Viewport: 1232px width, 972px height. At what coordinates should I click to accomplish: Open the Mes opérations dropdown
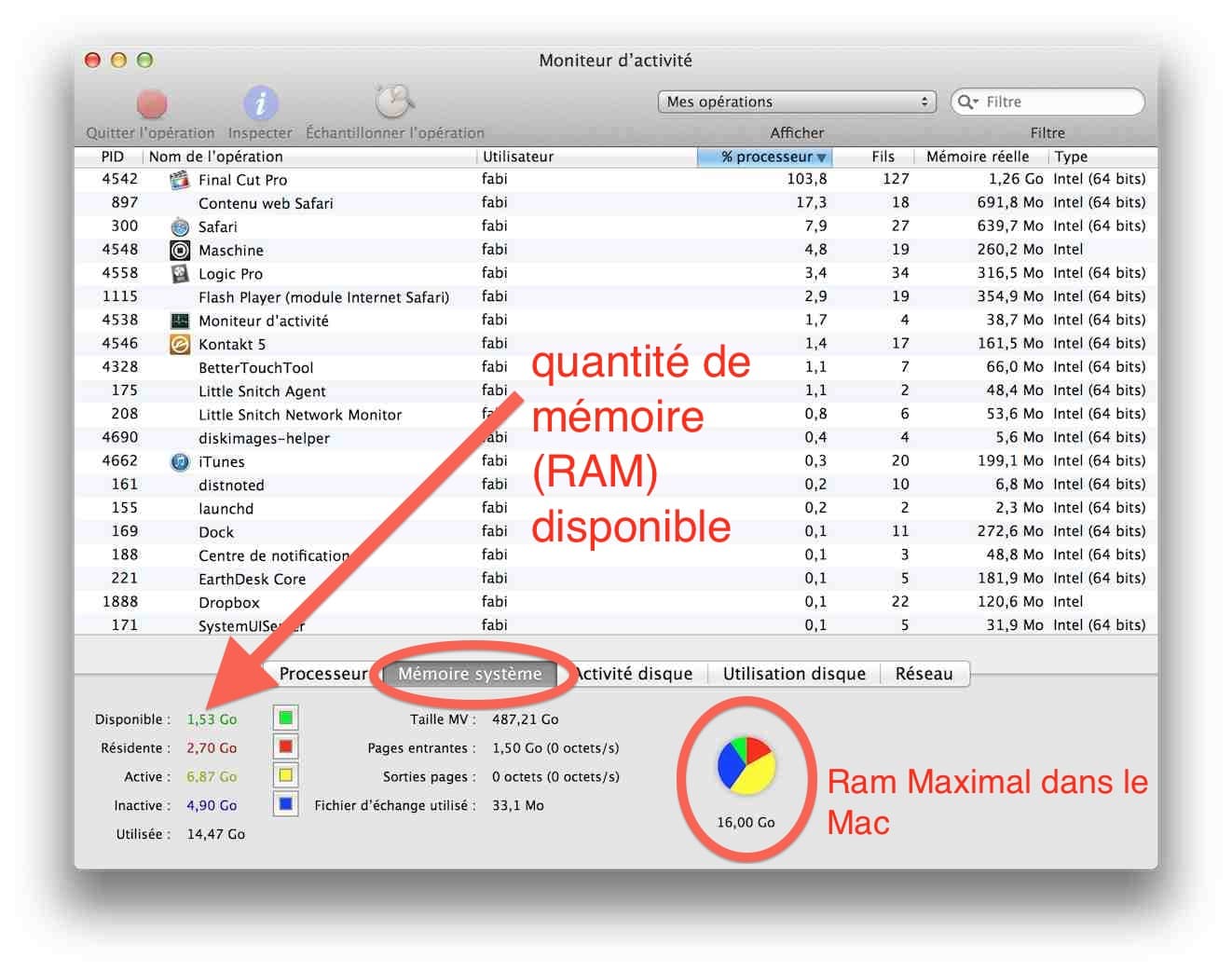pyautogui.click(x=797, y=102)
